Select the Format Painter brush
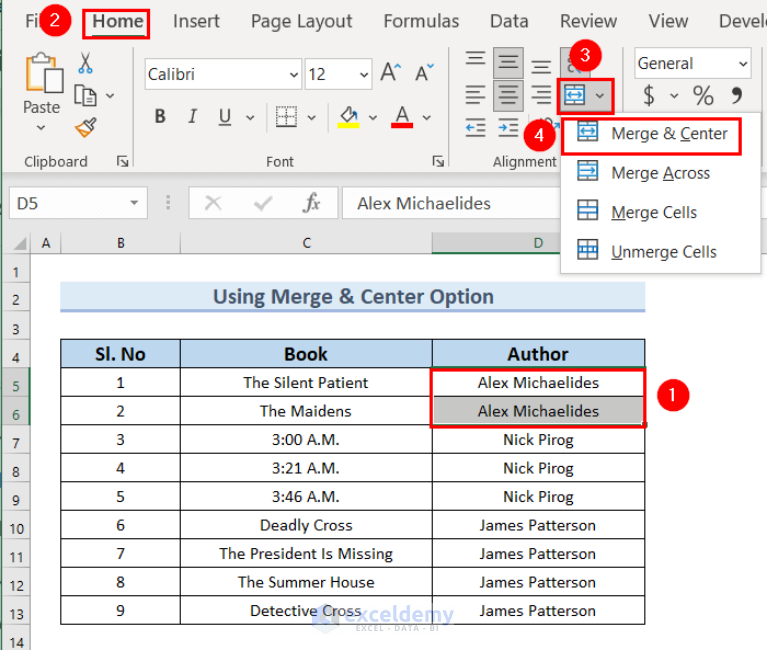 coord(86,128)
